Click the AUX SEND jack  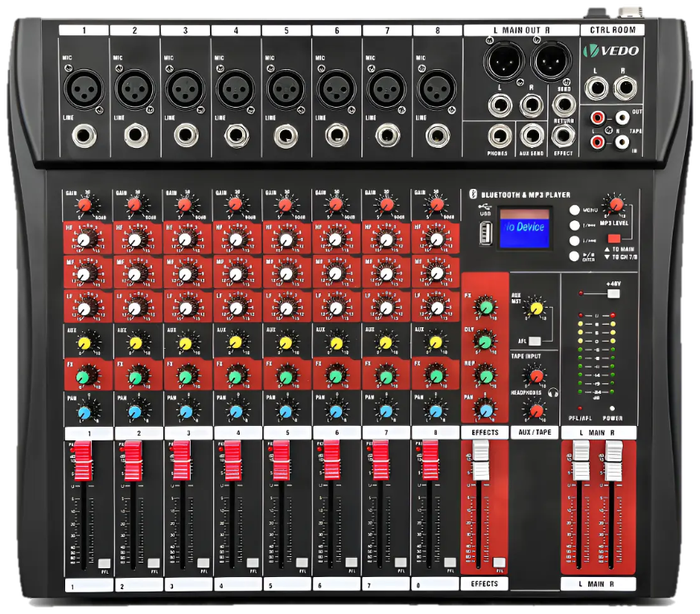click(533, 136)
